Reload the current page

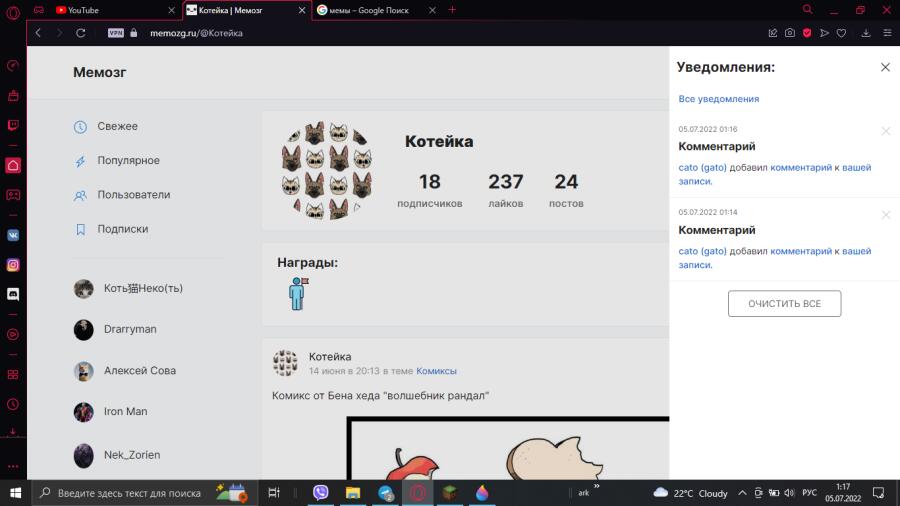pyautogui.click(x=81, y=33)
